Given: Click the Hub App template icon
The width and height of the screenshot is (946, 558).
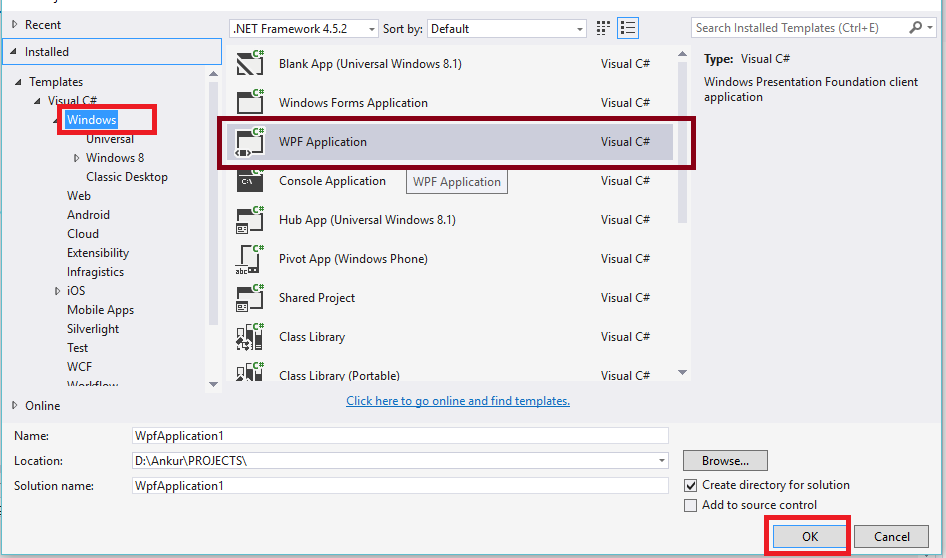Looking at the screenshot, I should [249, 220].
